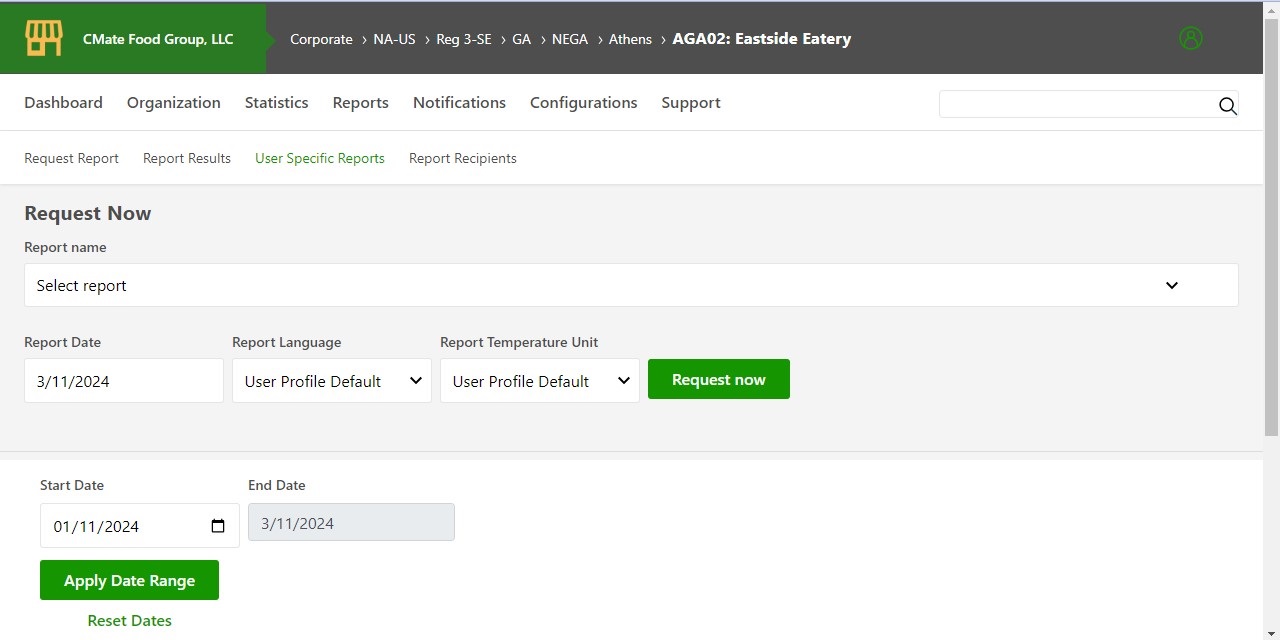Click the Reset Dates link
This screenshot has height=640, width=1280.
click(x=129, y=621)
